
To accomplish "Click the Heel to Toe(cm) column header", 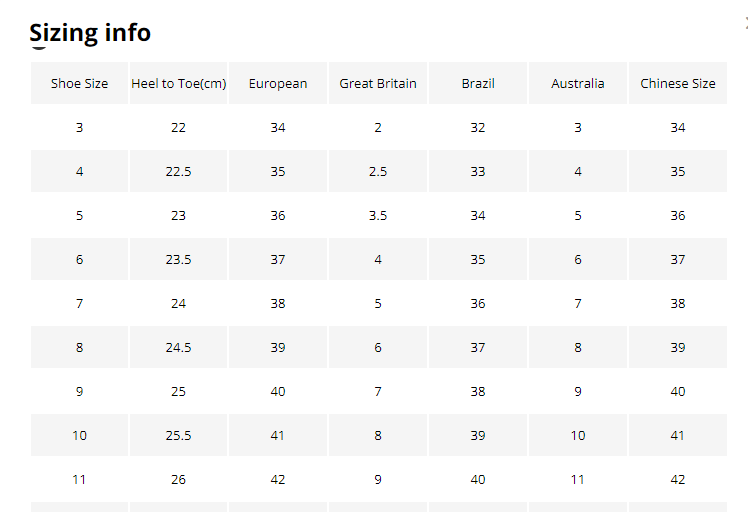I will (178, 84).
